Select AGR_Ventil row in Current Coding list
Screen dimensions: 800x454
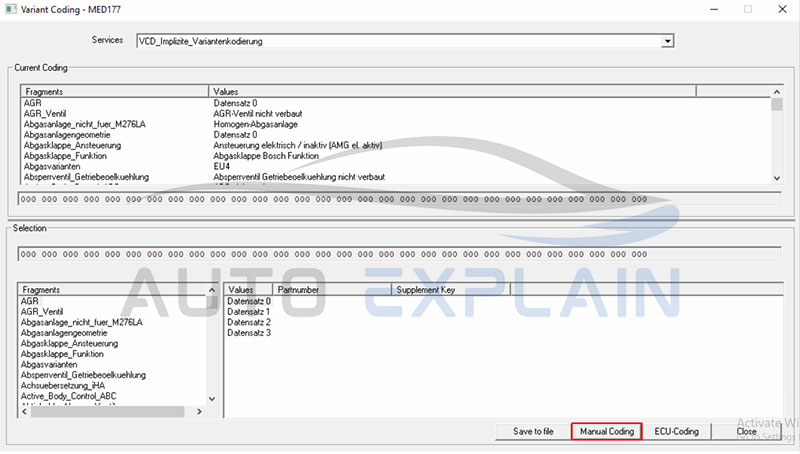click(x=45, y=114)
